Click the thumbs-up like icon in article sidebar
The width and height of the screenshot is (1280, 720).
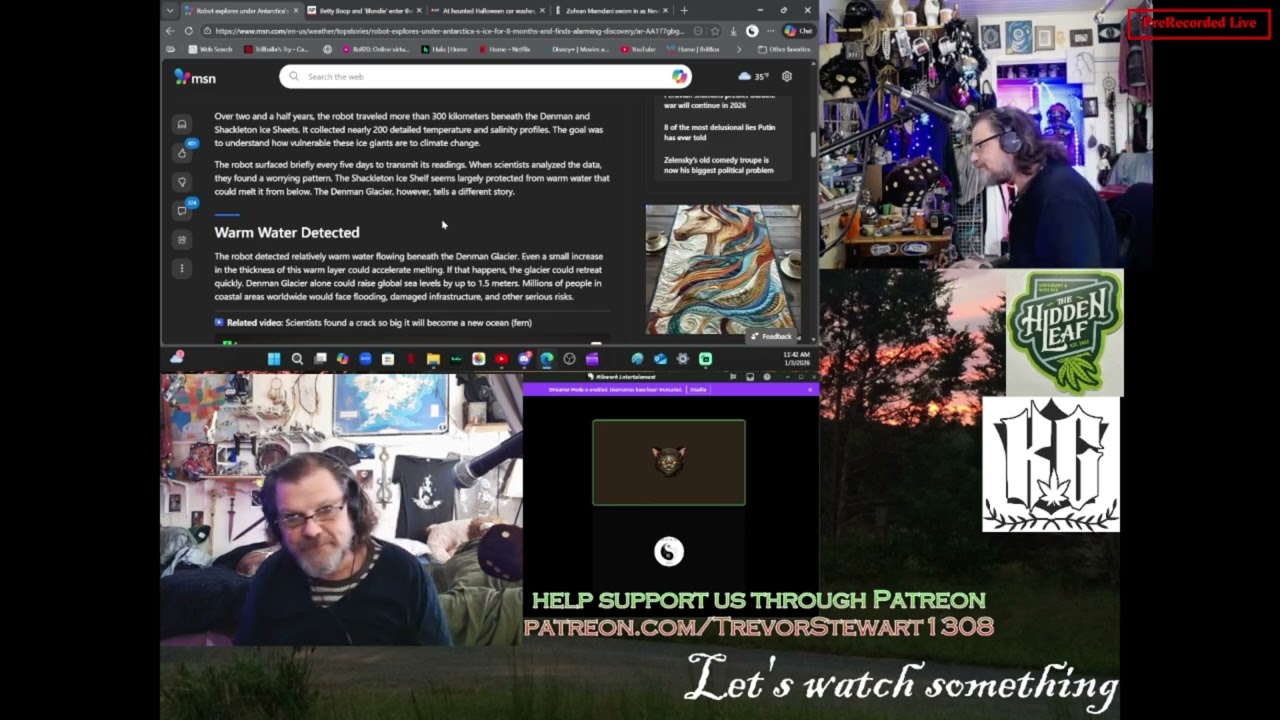(181, 153)
